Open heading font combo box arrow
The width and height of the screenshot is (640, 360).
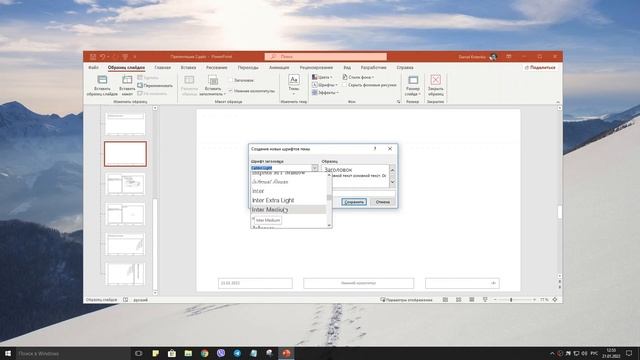tap(315, 168)
